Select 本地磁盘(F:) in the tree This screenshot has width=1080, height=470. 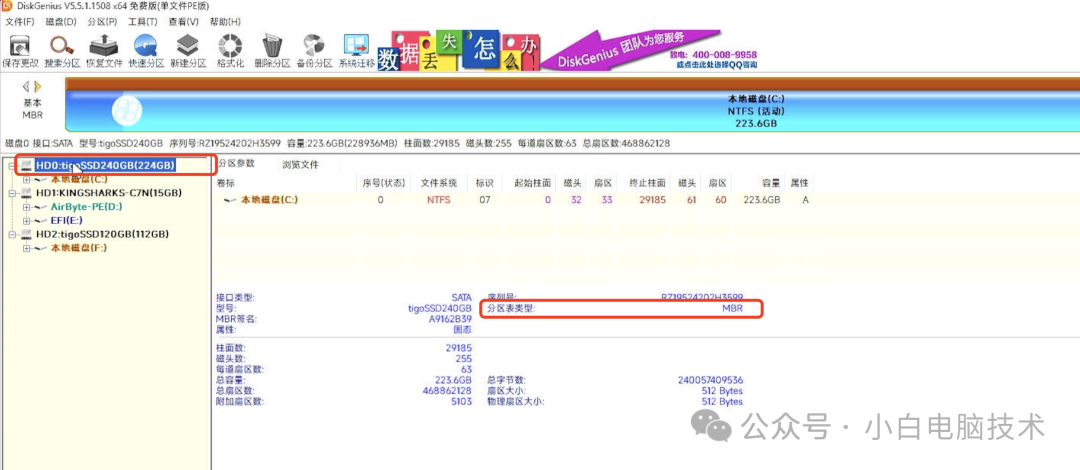tap(79, 248)
